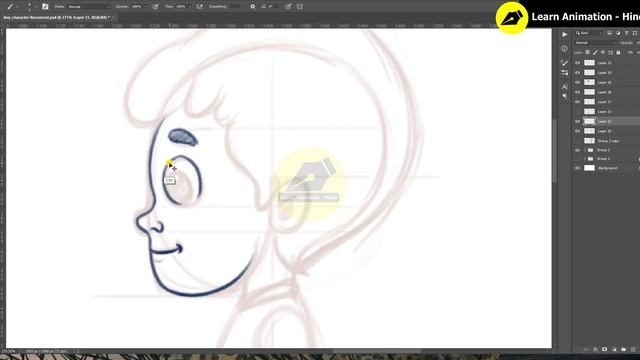640x360 pixels.
Task: Filter layers by pixel layers icon
Action: pyautogui.click(x=609, y=33)
